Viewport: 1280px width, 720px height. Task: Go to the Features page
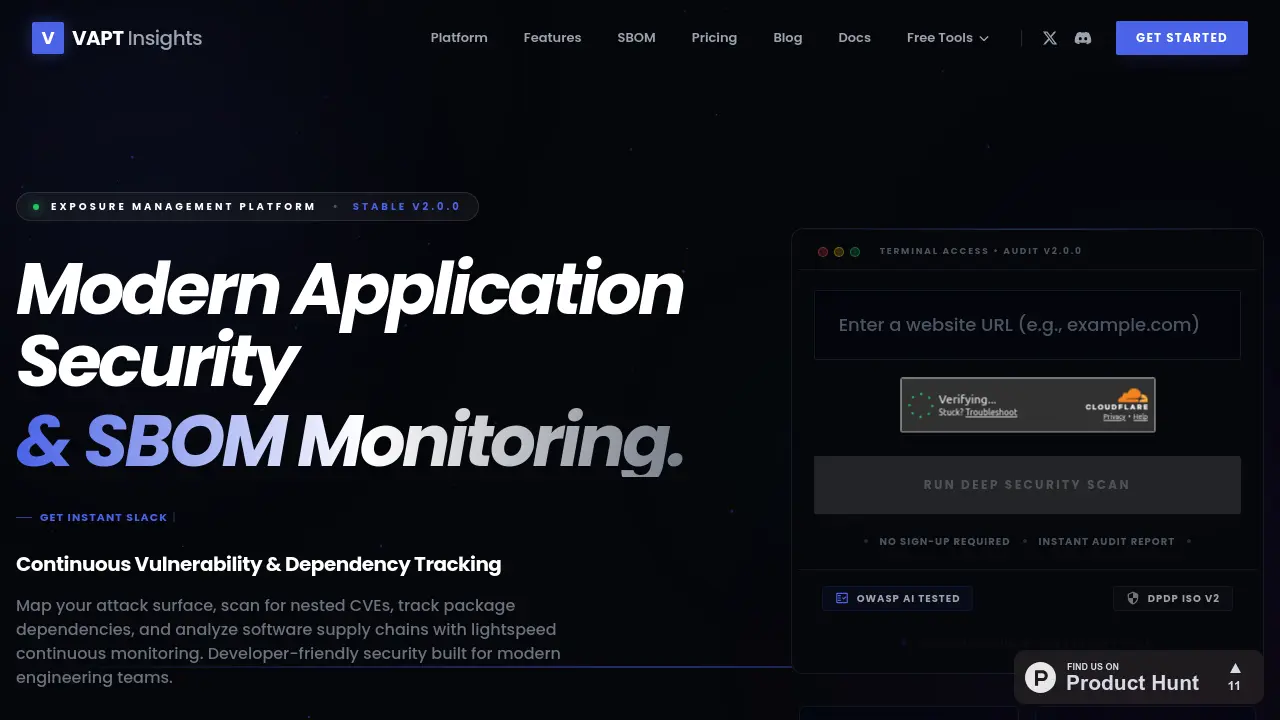[552, 38]
